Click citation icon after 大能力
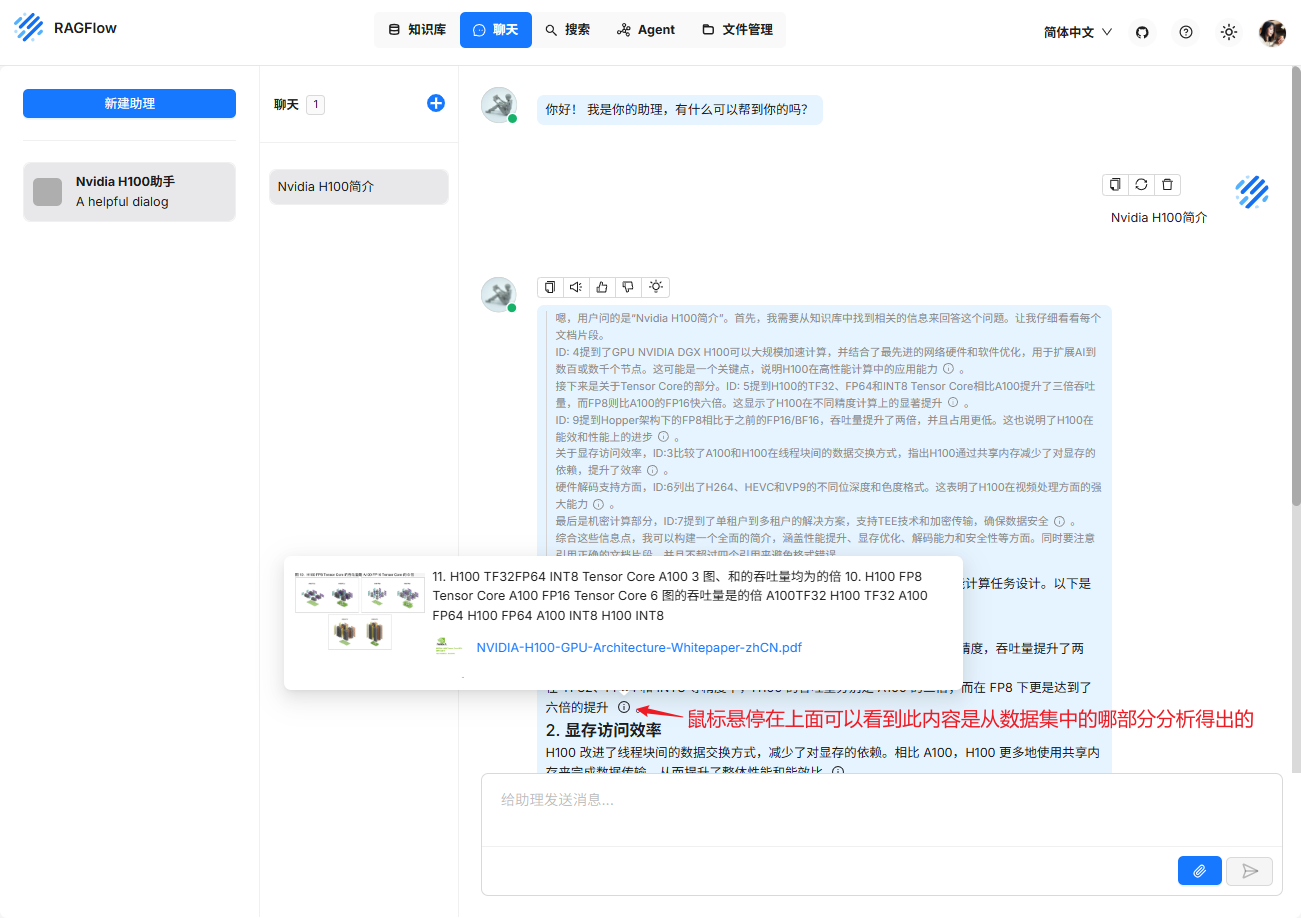This screenshot has height=918, width=1301. pyautogui.click(x=598, y=505)
